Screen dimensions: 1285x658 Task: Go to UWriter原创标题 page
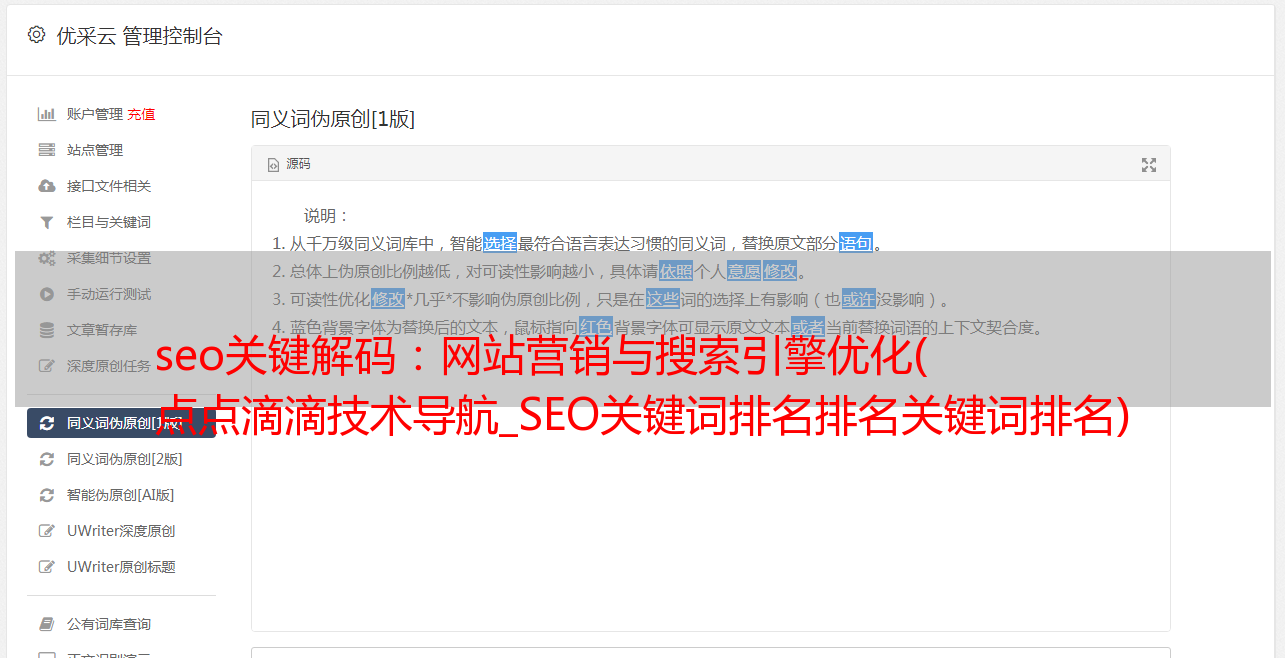click(121, 567)
